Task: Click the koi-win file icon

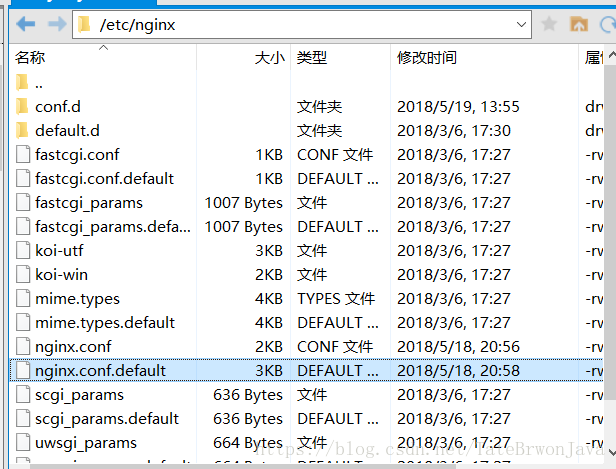Action: (x=23, y=274)
